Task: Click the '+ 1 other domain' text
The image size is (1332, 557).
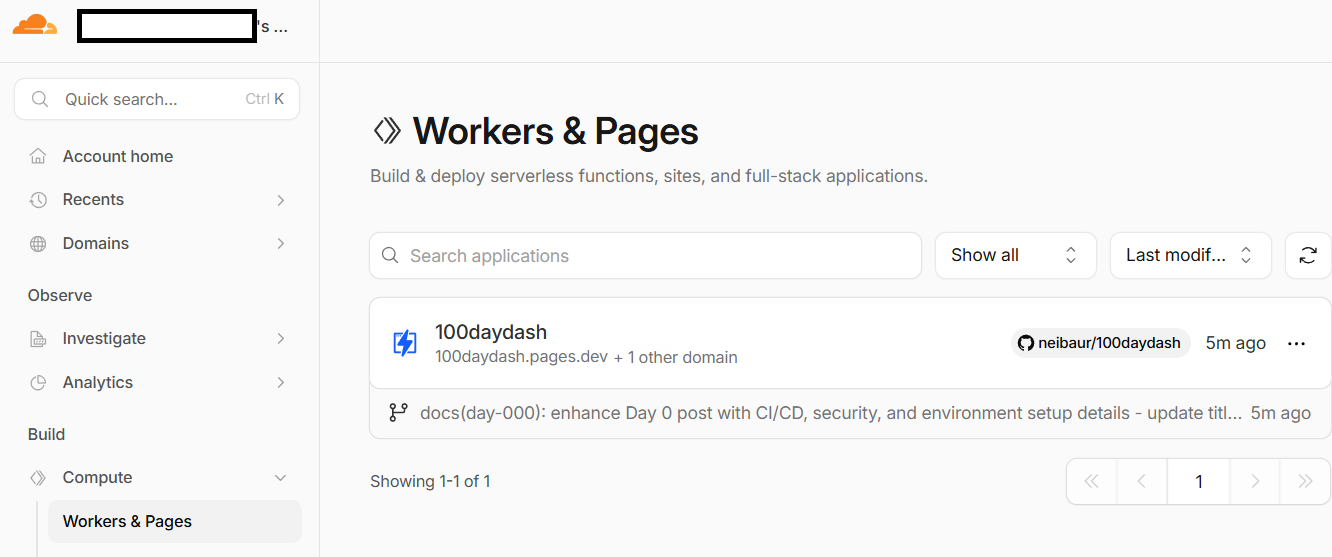Action: [x=676, y=357]
